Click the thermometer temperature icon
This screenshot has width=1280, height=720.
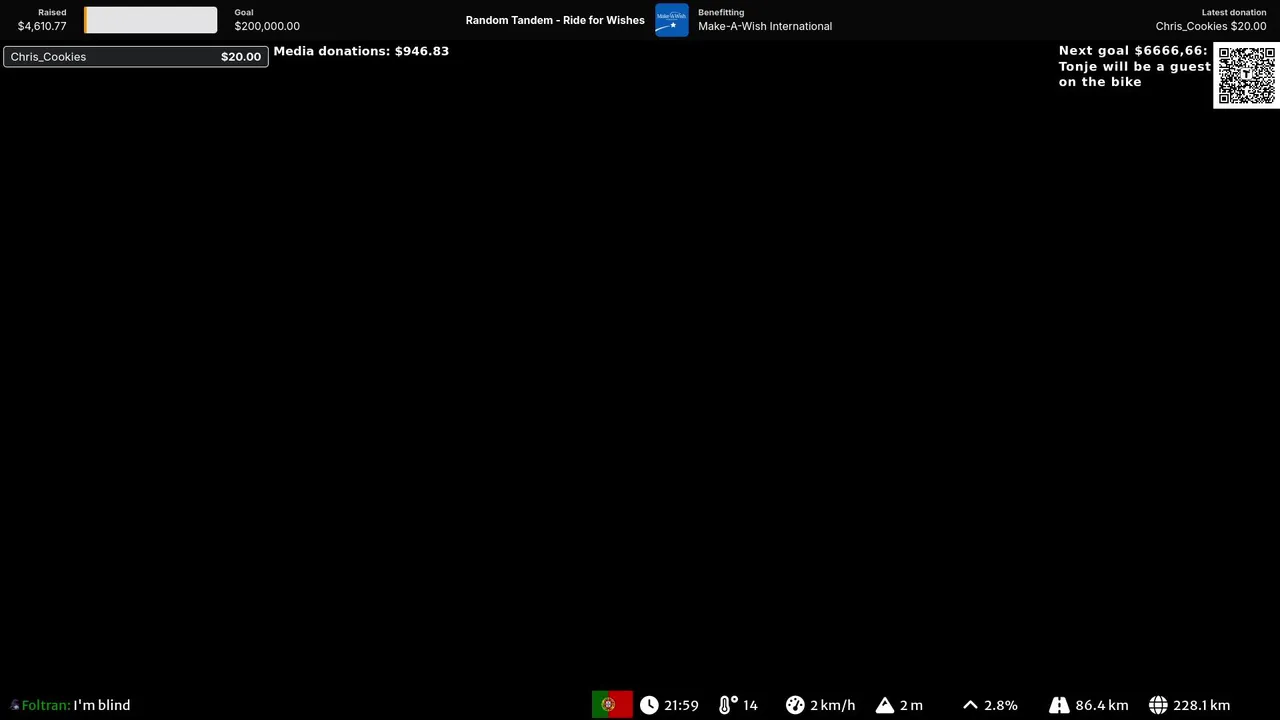click(727, 705)
